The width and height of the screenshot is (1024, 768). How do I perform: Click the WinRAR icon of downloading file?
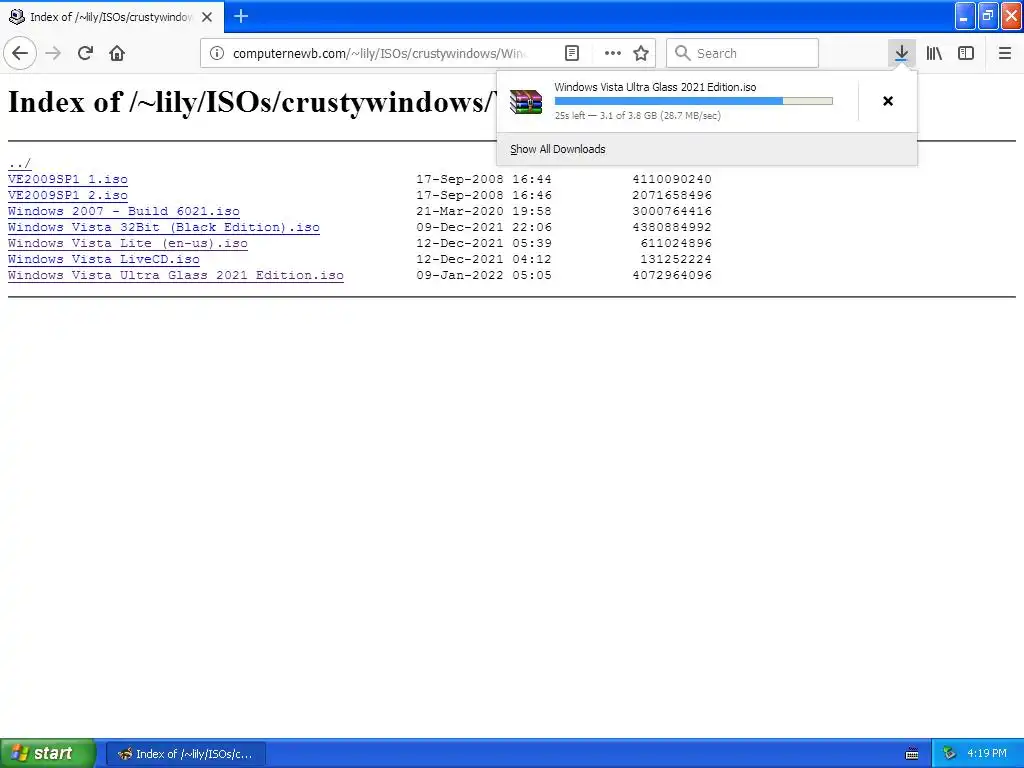pyautogui.click(x=526, y=101)
